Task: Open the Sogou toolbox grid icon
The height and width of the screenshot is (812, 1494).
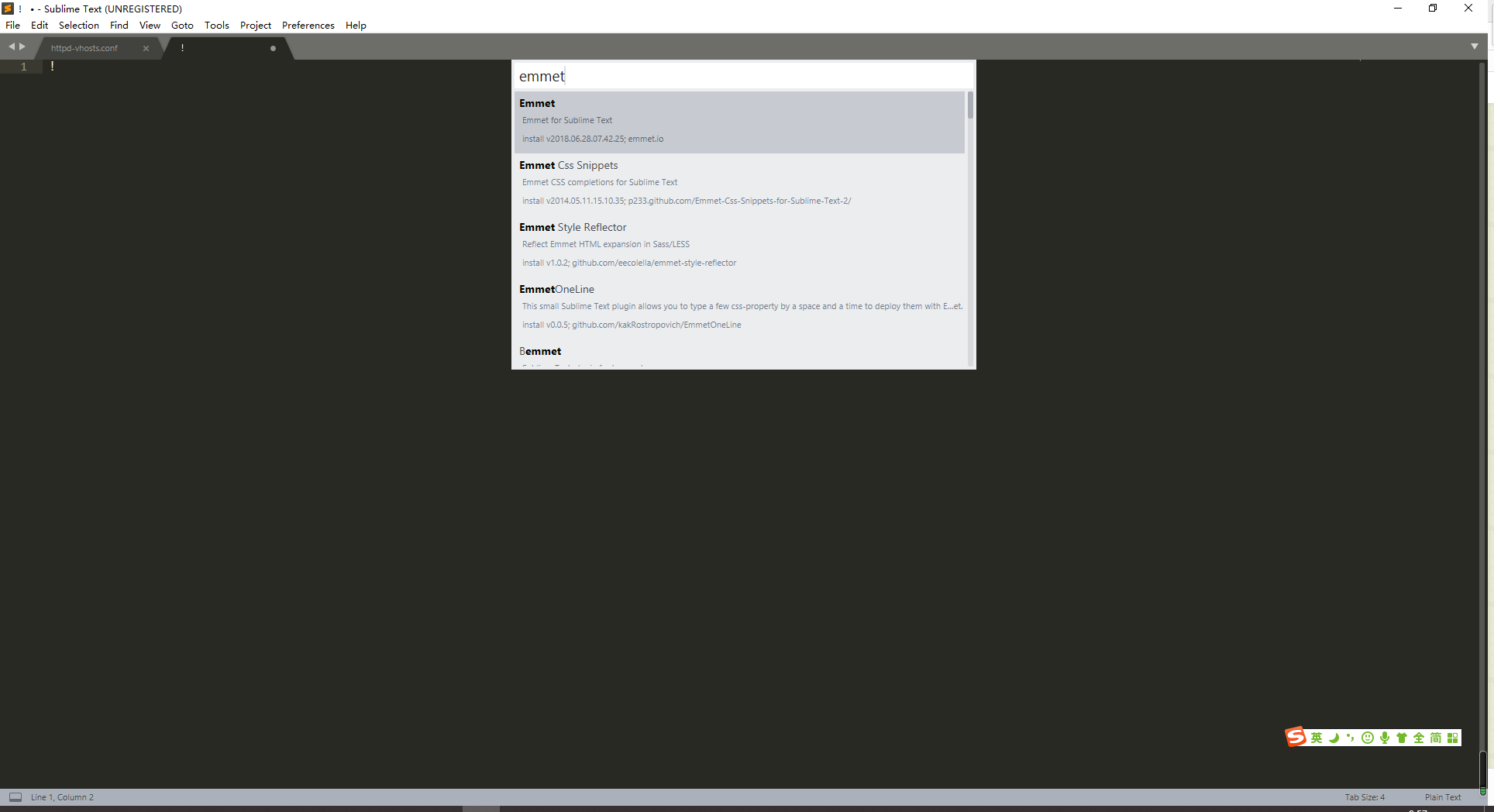Action: [1453, 738]
